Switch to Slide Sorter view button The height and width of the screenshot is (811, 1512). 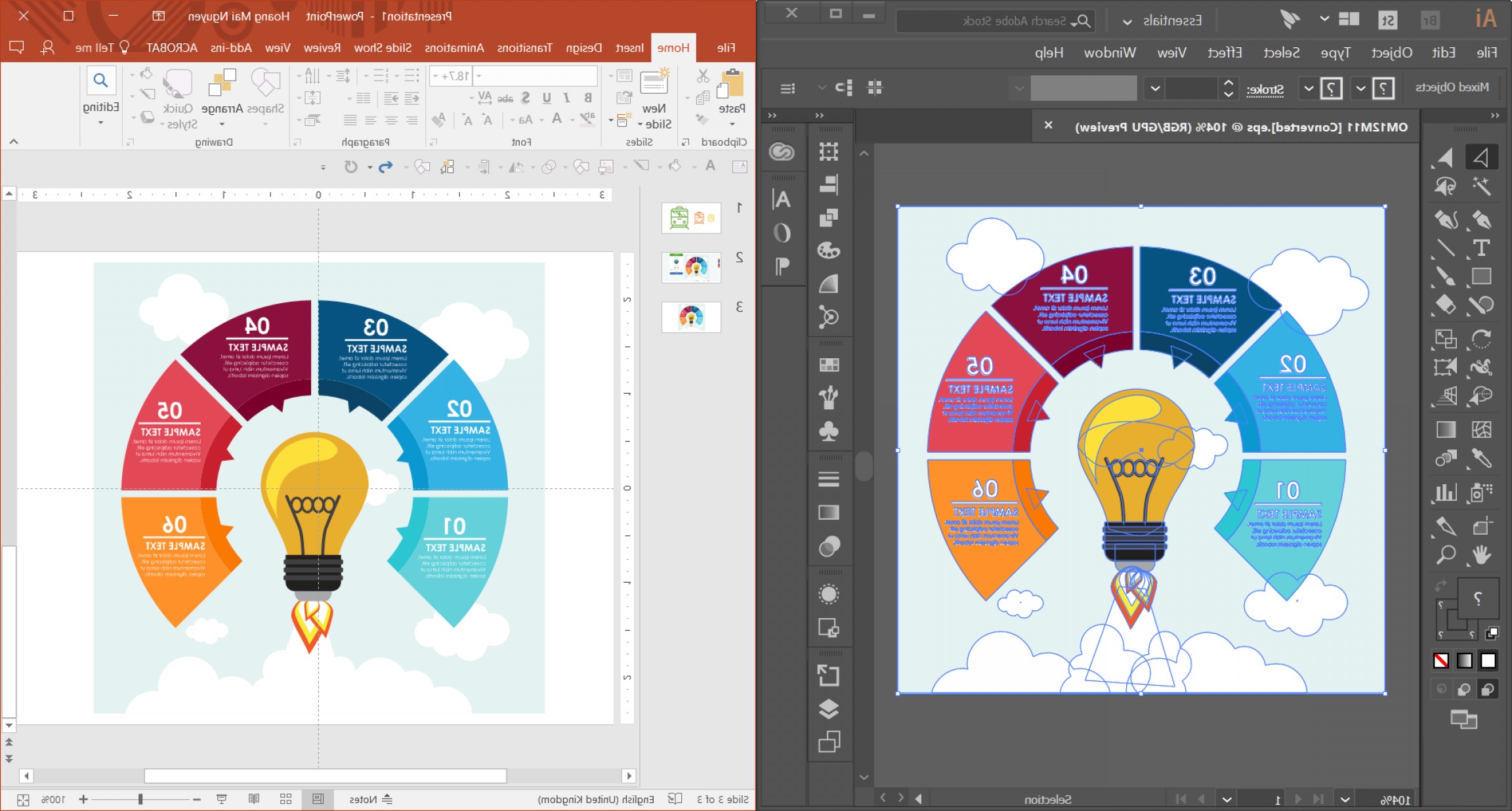click(x=285, y=799)
